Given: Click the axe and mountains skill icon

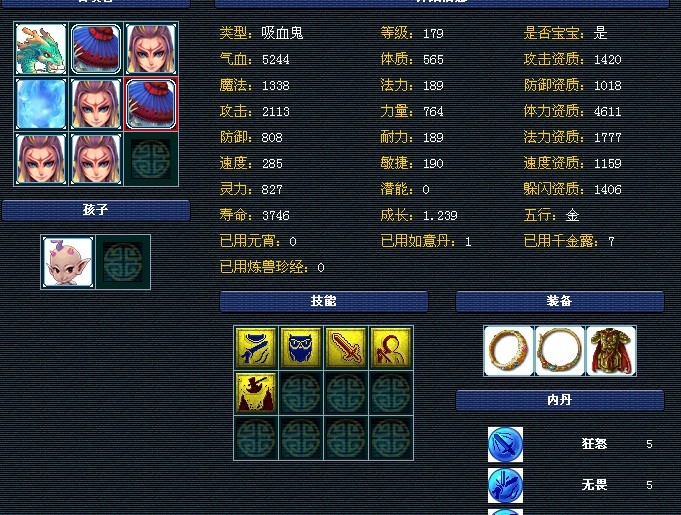Looking at the screenshot, I should [256, 393].
